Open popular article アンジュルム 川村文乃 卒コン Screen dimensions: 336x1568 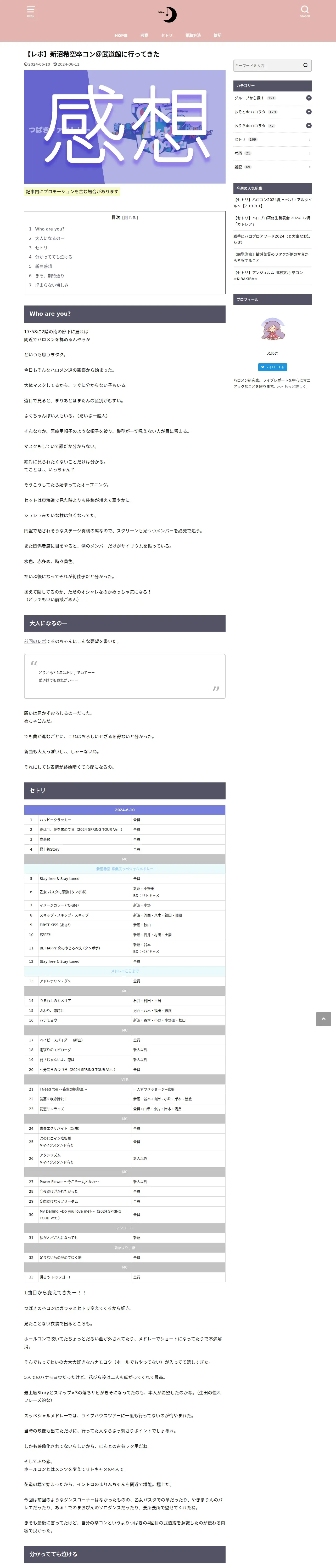coord(273,276)
